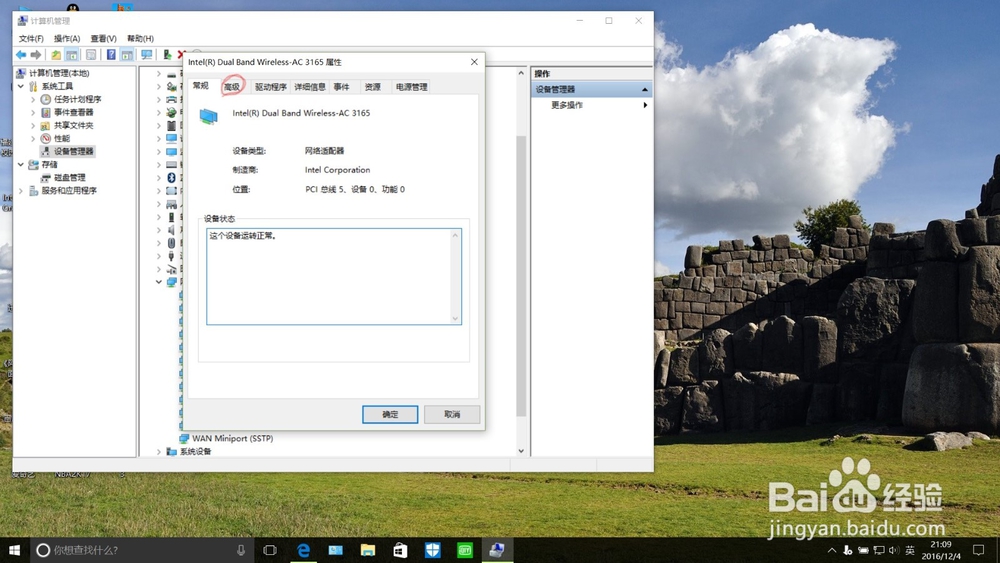The width and height of the screenshot is (1000, 563).
Task: Click the Up one level folder icon
Action: [x=56, y=55]
